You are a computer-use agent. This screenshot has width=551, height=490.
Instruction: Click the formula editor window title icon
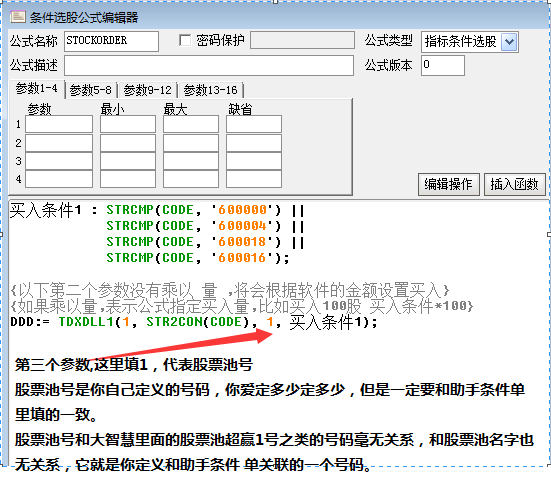[18, 17]
